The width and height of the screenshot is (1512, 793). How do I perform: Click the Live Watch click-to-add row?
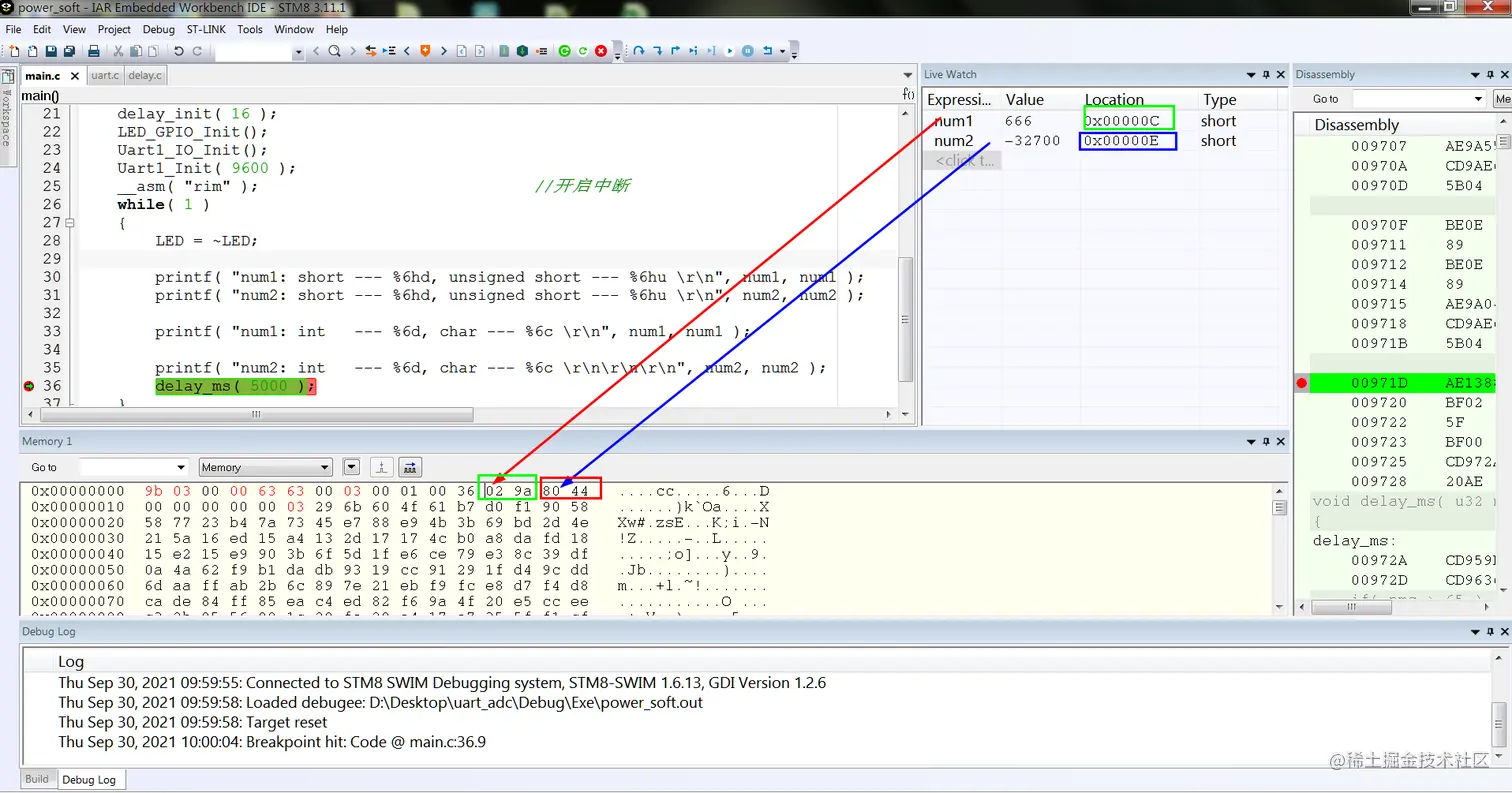coord(963,160)
